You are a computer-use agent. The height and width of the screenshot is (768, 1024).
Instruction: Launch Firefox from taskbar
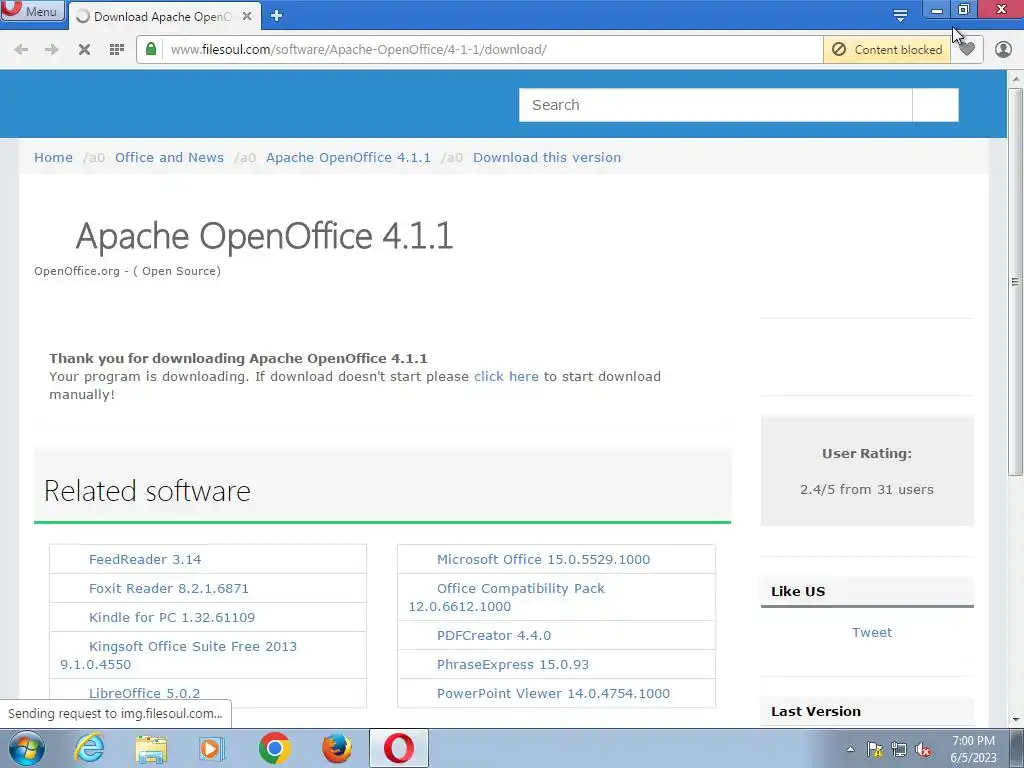(x=336, y=748)
